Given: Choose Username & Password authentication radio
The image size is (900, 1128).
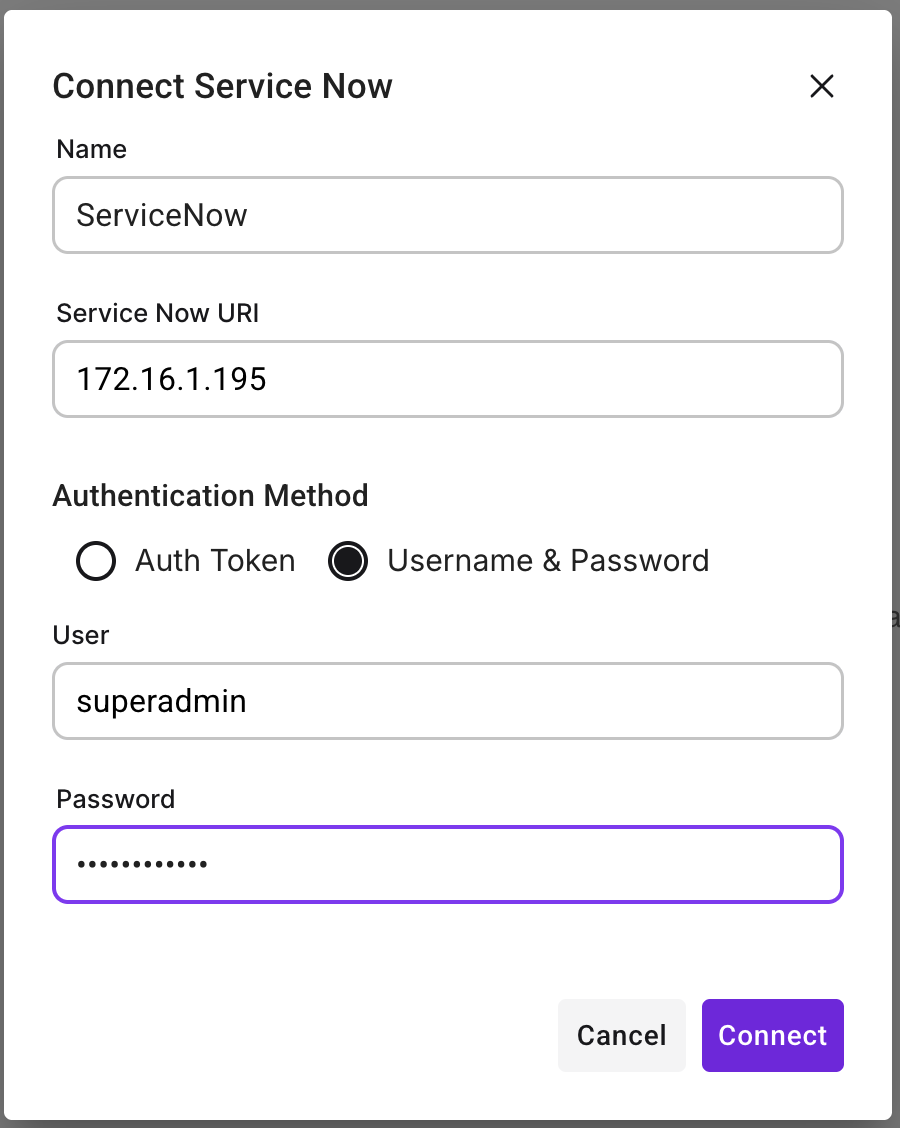Looking at the screenshot, I should 348,561.
